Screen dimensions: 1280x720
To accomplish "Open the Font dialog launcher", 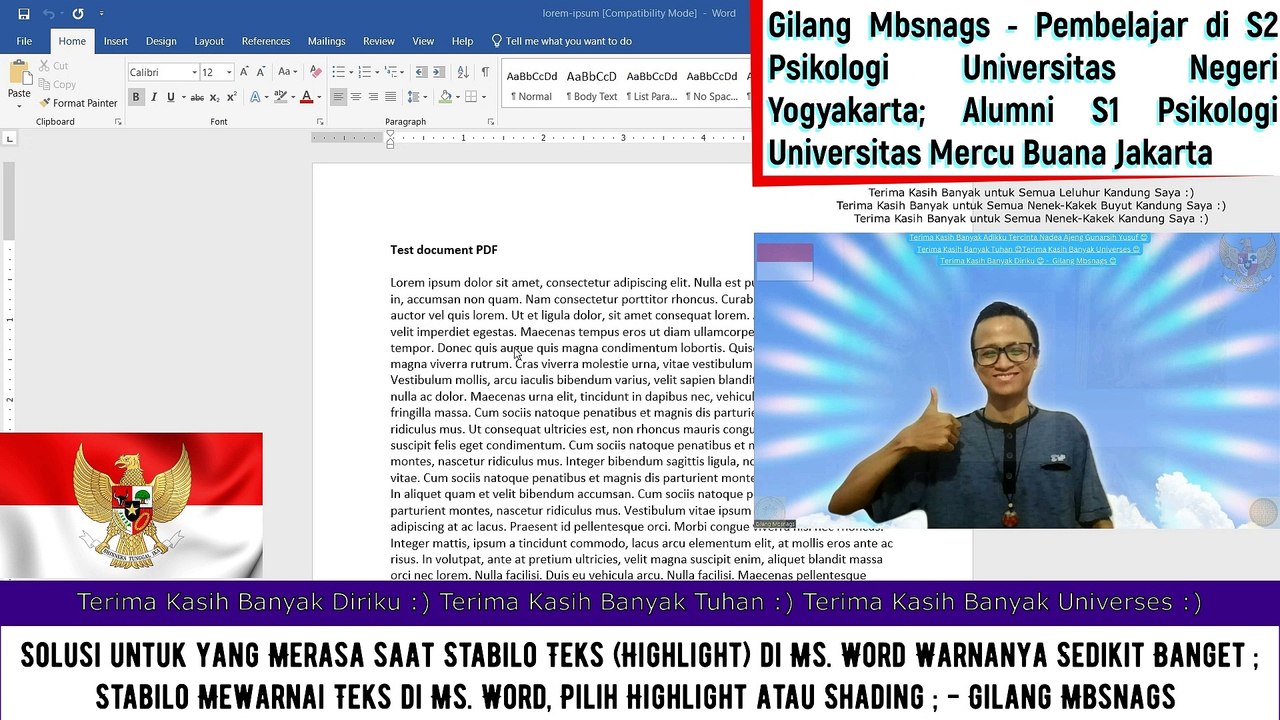I will point(319,122).
